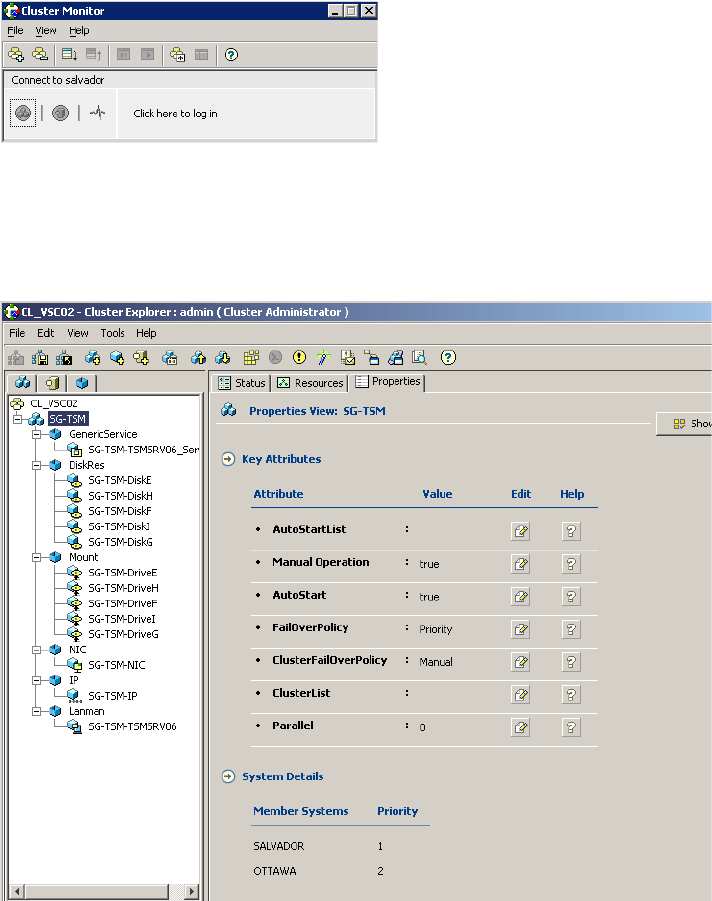The image size is (712, 901).
Task: Switch to Service Groups tree tab
Action: (23, 383)
